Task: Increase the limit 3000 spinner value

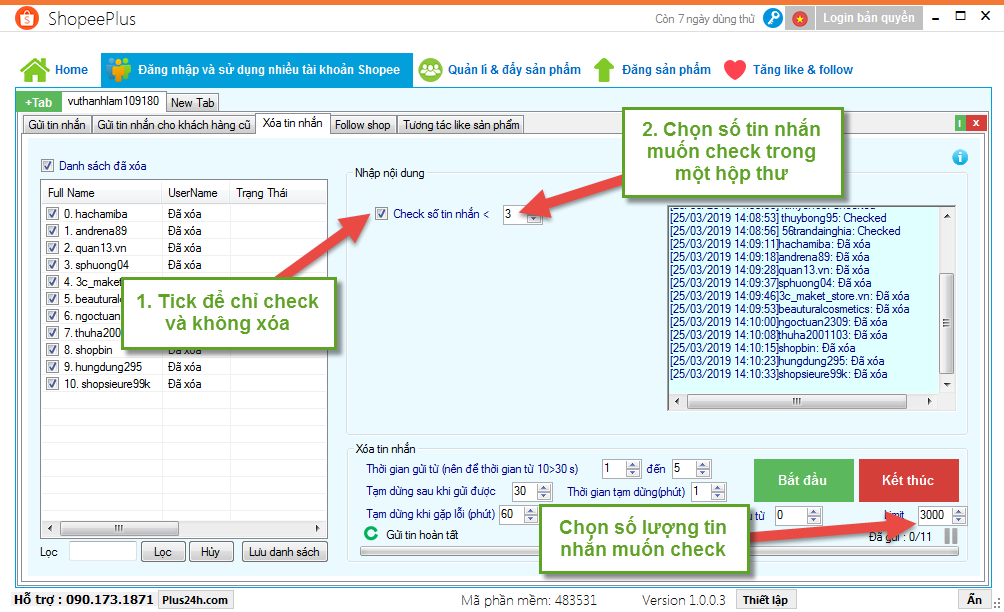Action: pos(959,511)
